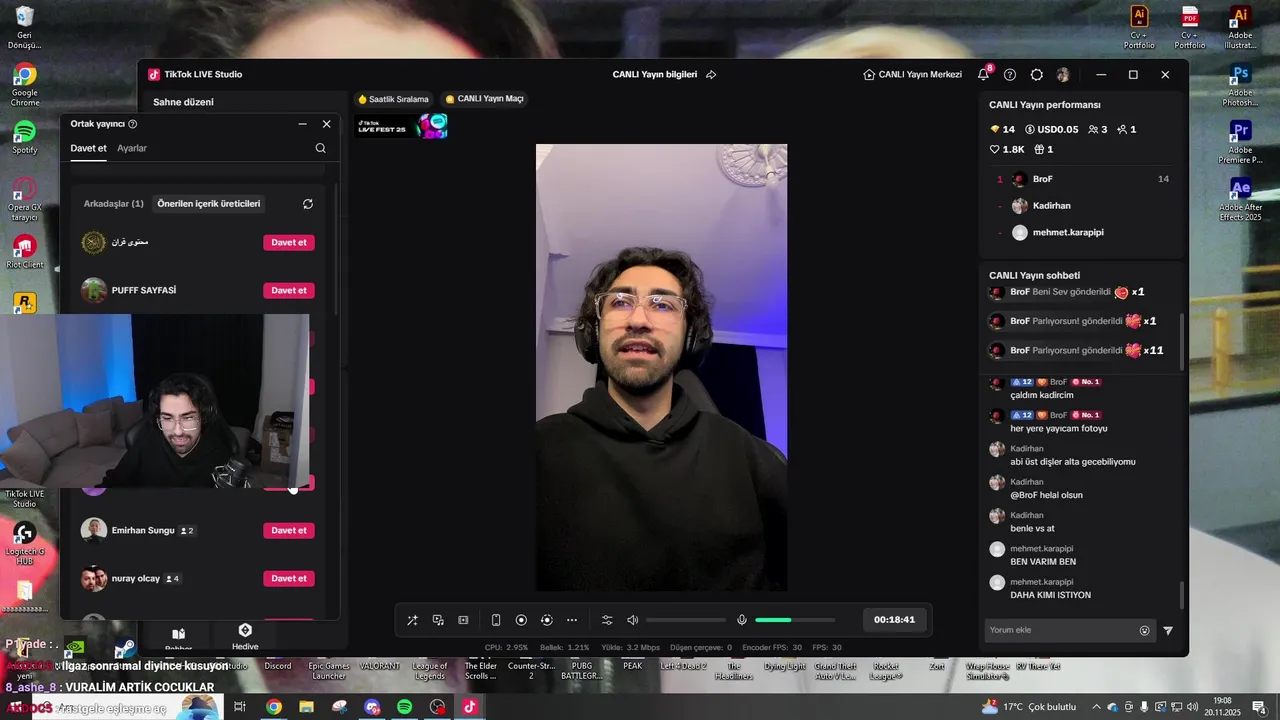The height and width of the screenshot is (720, 1280).
Task: Switch to the Ayarlar tab
Action: coord(132,148)
